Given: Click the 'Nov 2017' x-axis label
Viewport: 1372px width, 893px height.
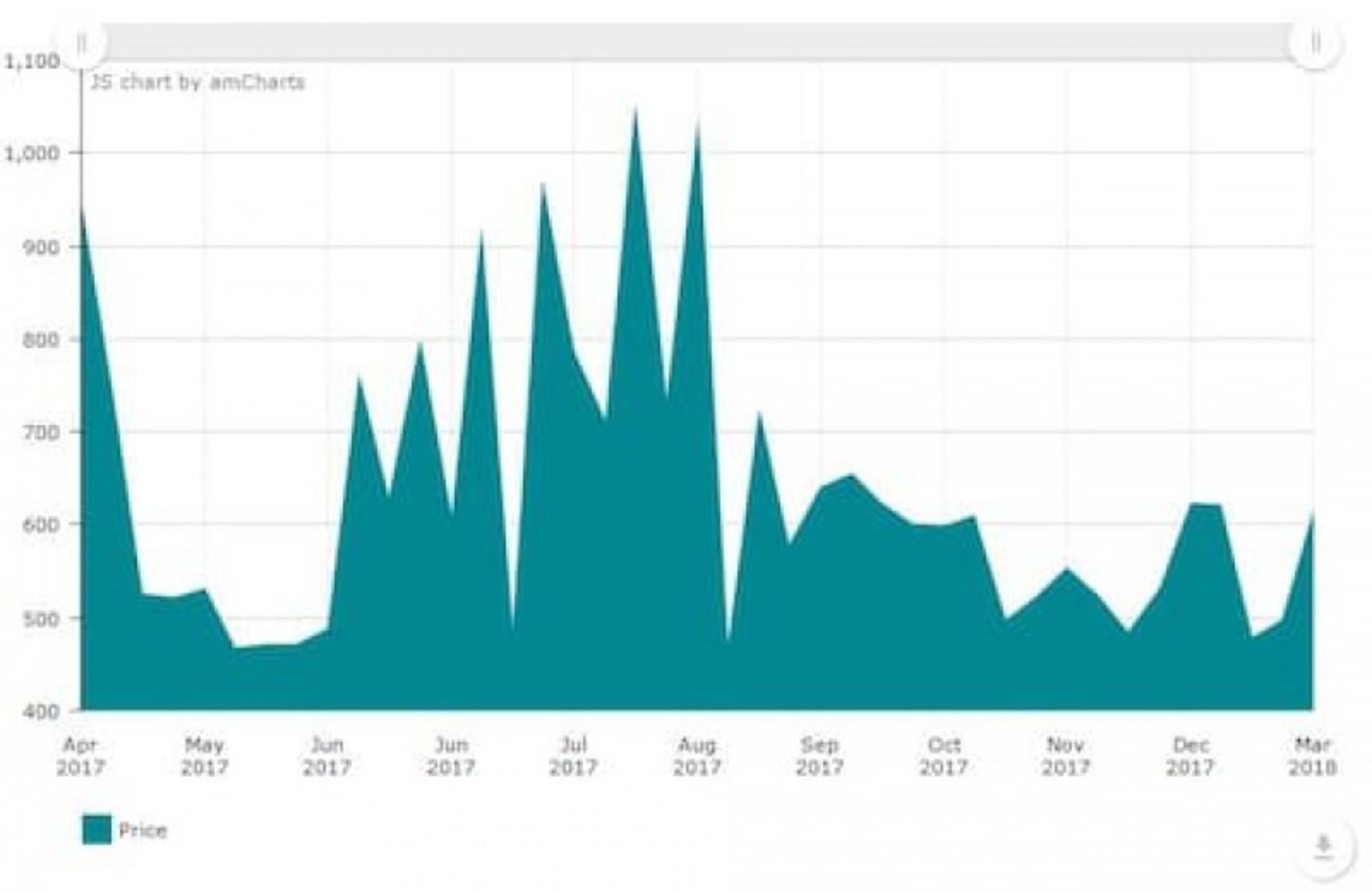Looking at the screenshot, I should 1066,757.
